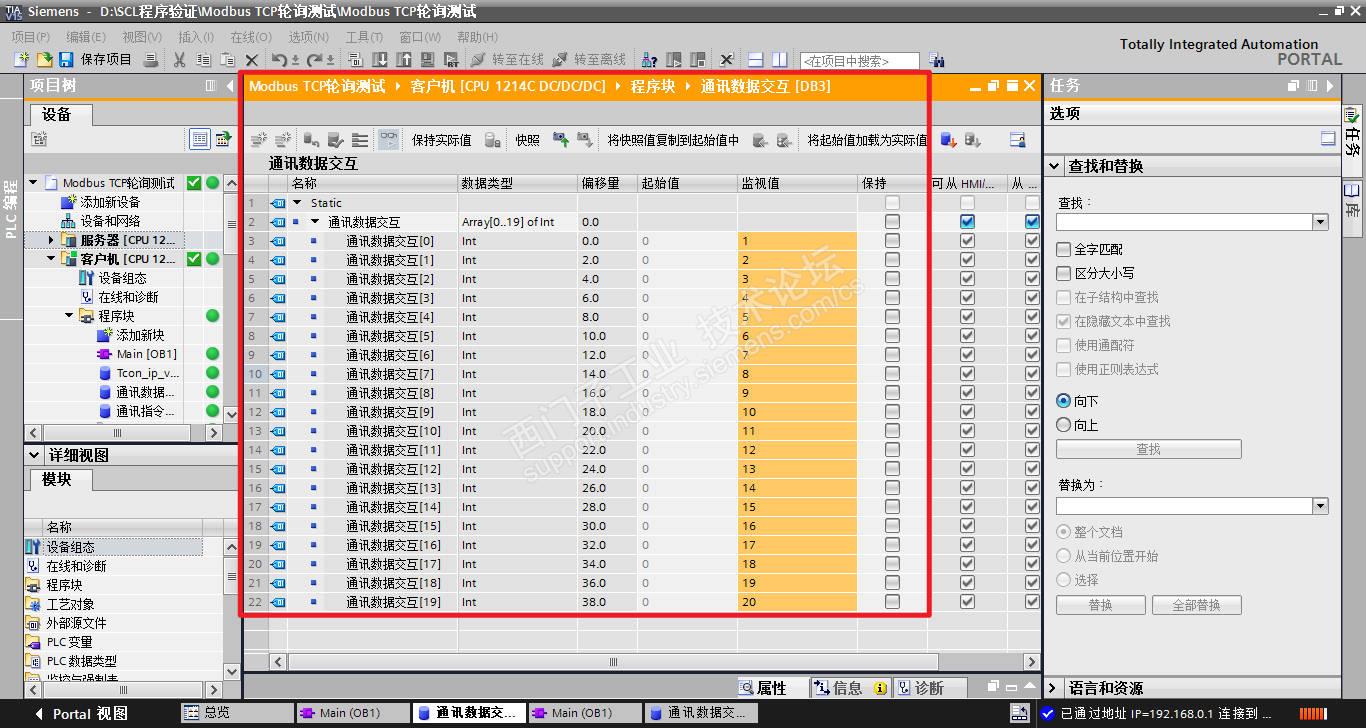Click the device configuration icon under 客户机
Screen dimensions: 1366x728
pos(87,278)
